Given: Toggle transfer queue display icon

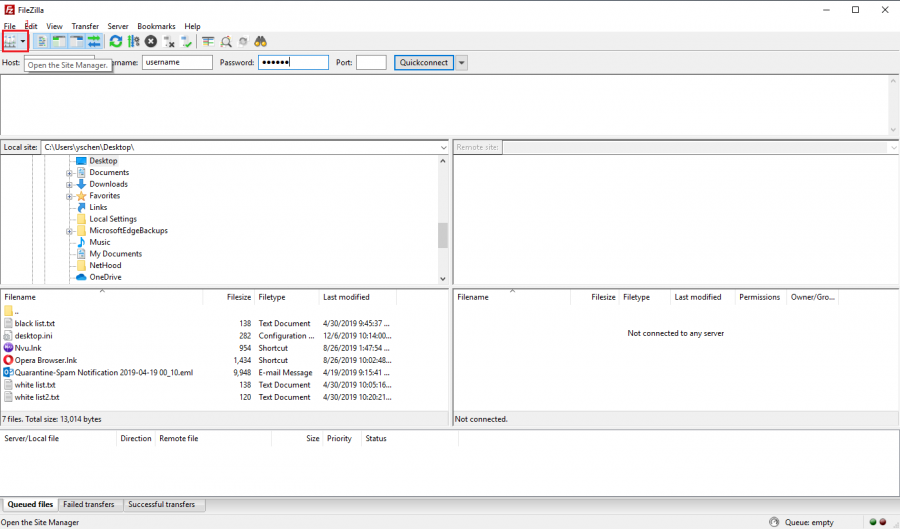Looking at the screenshot, I should click(94, 41).
